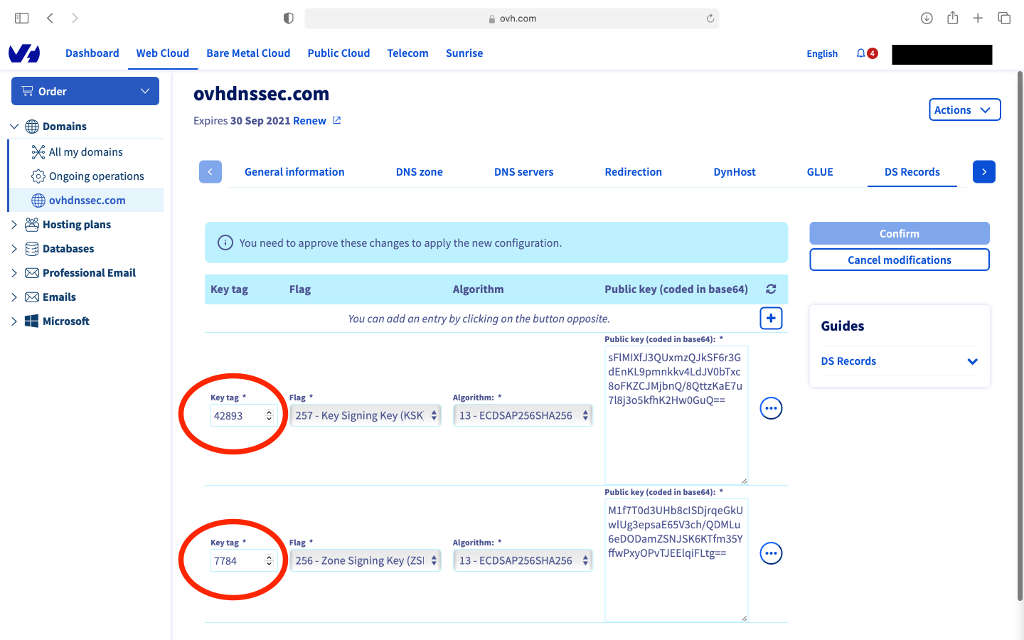Go back with the browser back arrow
The height and width of the screenshot is (640, 1024).
click(50, 18)
